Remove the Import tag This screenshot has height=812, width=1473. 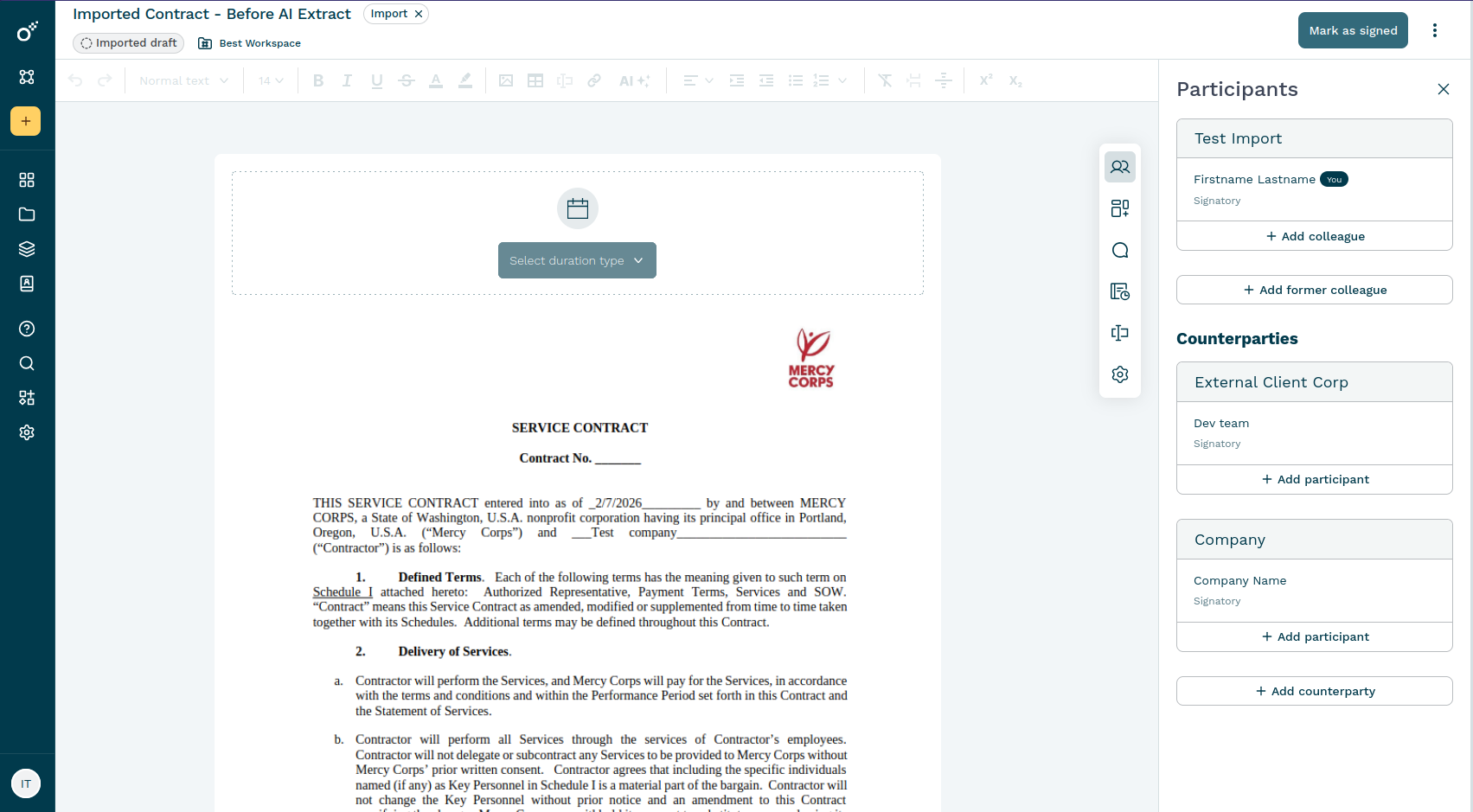coord(419,14)
